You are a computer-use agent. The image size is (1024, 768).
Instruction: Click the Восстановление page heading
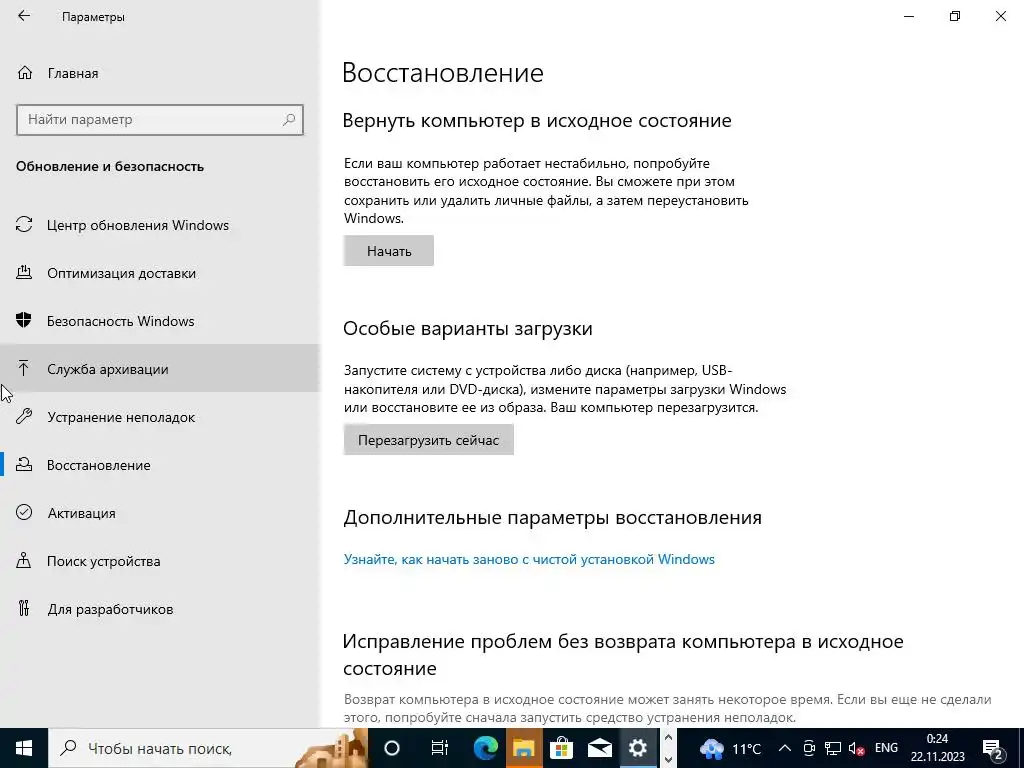pos(443,72)
